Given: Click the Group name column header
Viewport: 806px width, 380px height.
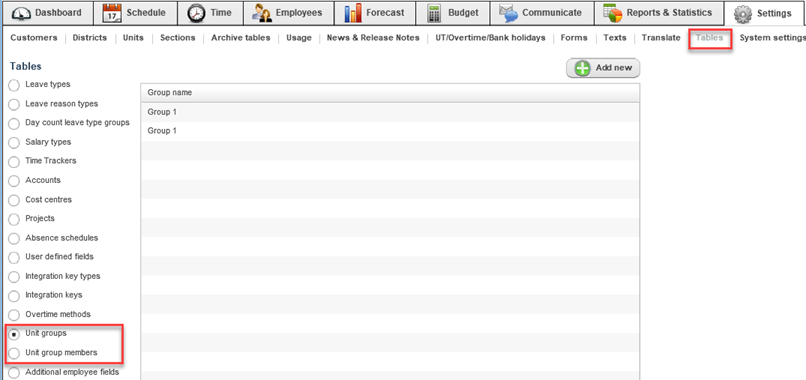Looking at the screenshot, I should 390,93.
